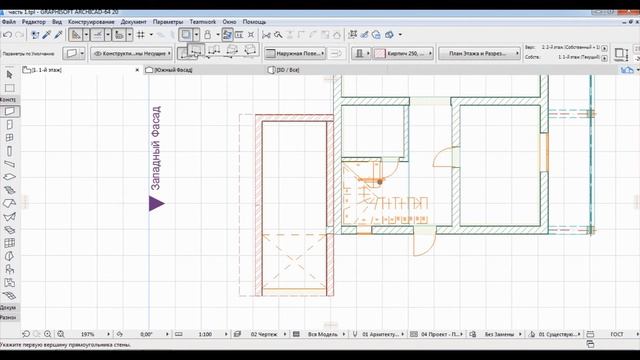Screen dimensions: 640x360
Task: Activate the Object tool in toolbox
Action: click(x=9, y=269)
